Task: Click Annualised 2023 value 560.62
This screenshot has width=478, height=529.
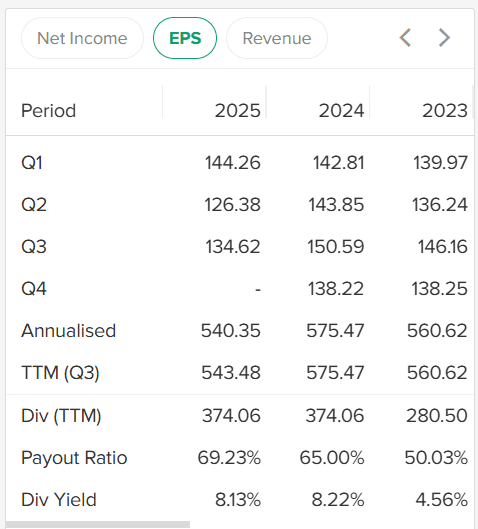Action: tap(437, 331)
